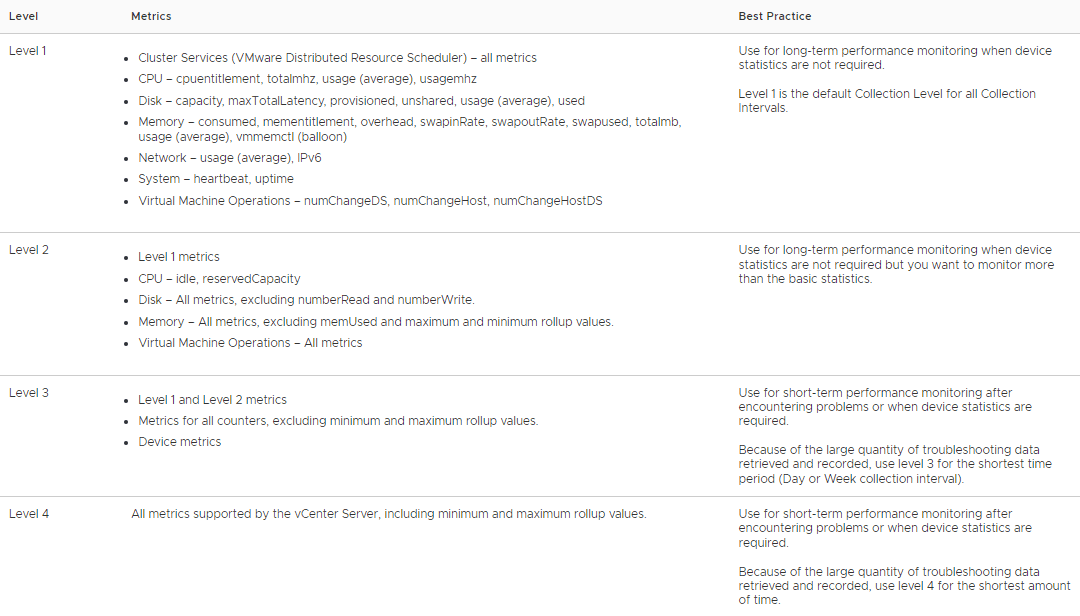Viewport: 1080px width, 616px height.
Task: Click the Virtual Machine Operations All metrics bullet
Action: pyautogui.click(x=250, y=343)
